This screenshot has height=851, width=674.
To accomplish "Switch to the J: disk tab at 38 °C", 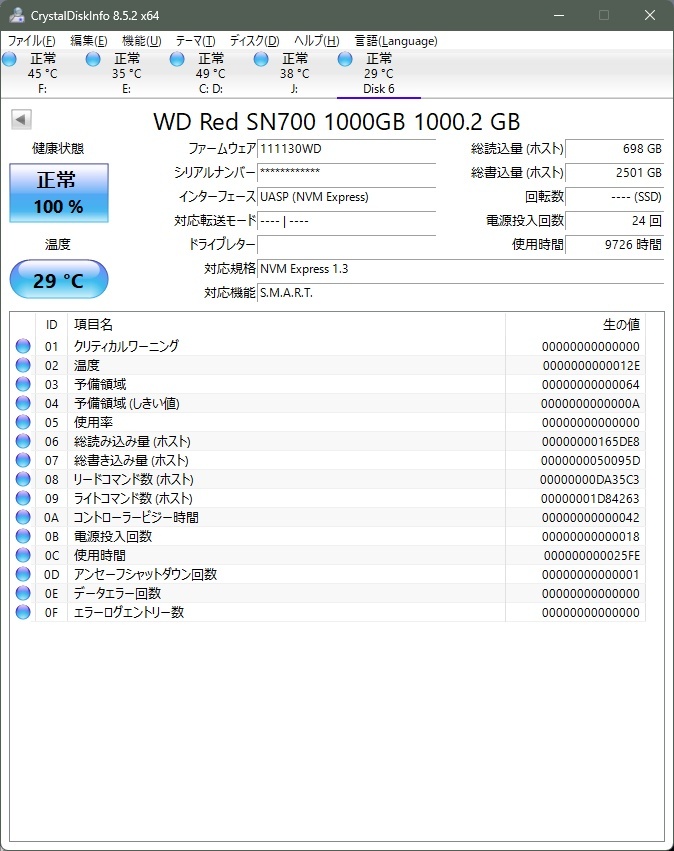I will coord(295,73).
